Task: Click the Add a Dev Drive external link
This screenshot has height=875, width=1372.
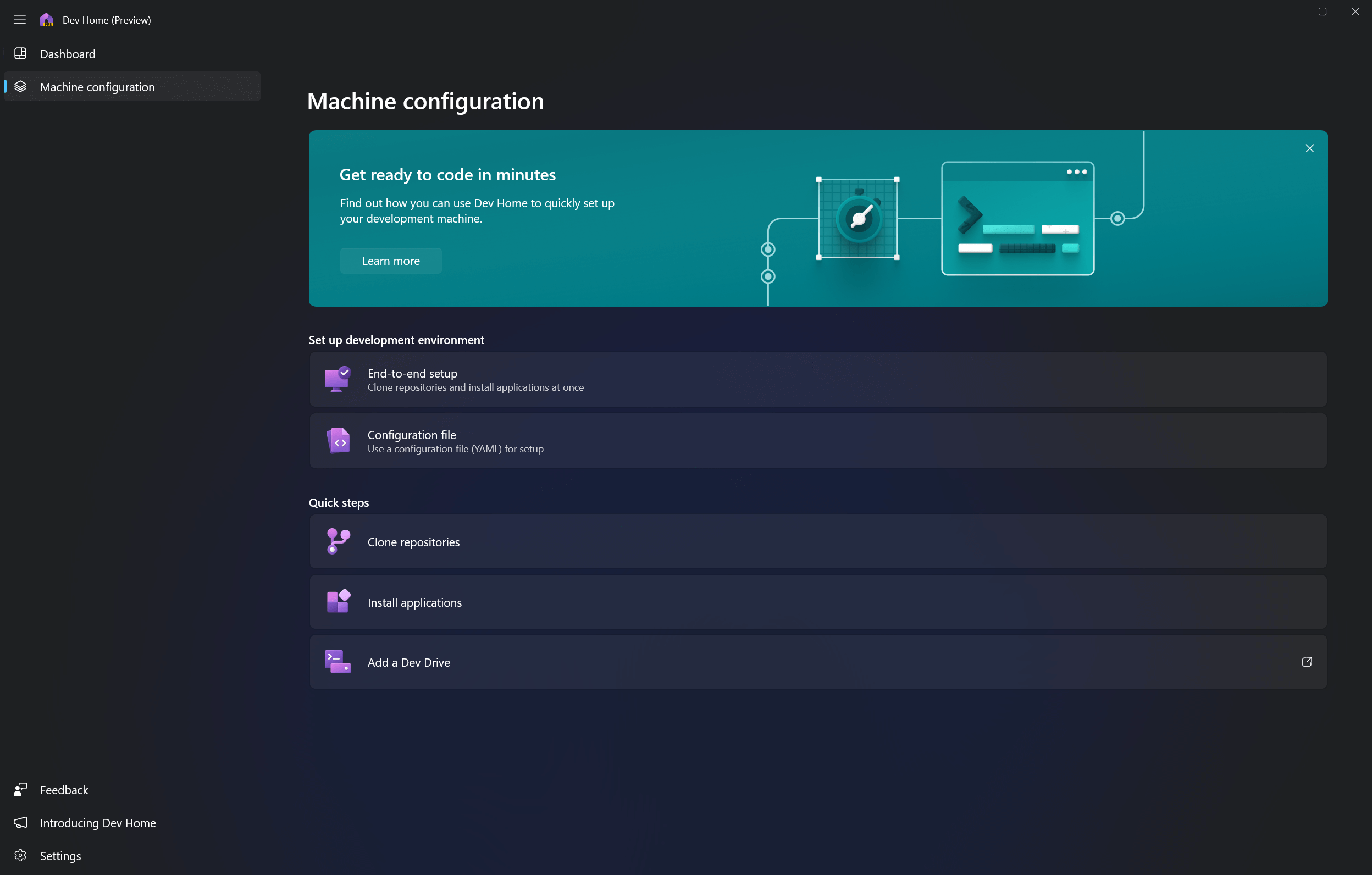Action: click(1306, 662)
